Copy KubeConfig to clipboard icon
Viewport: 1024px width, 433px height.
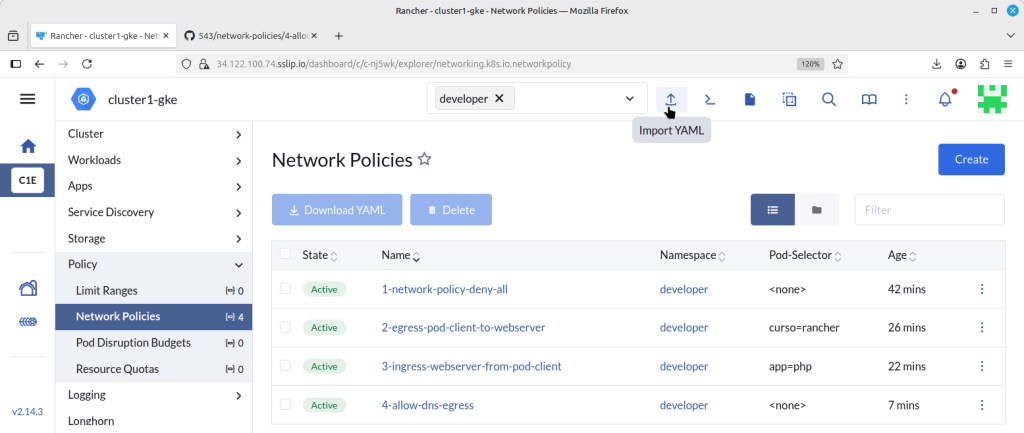tap(790, 99)
